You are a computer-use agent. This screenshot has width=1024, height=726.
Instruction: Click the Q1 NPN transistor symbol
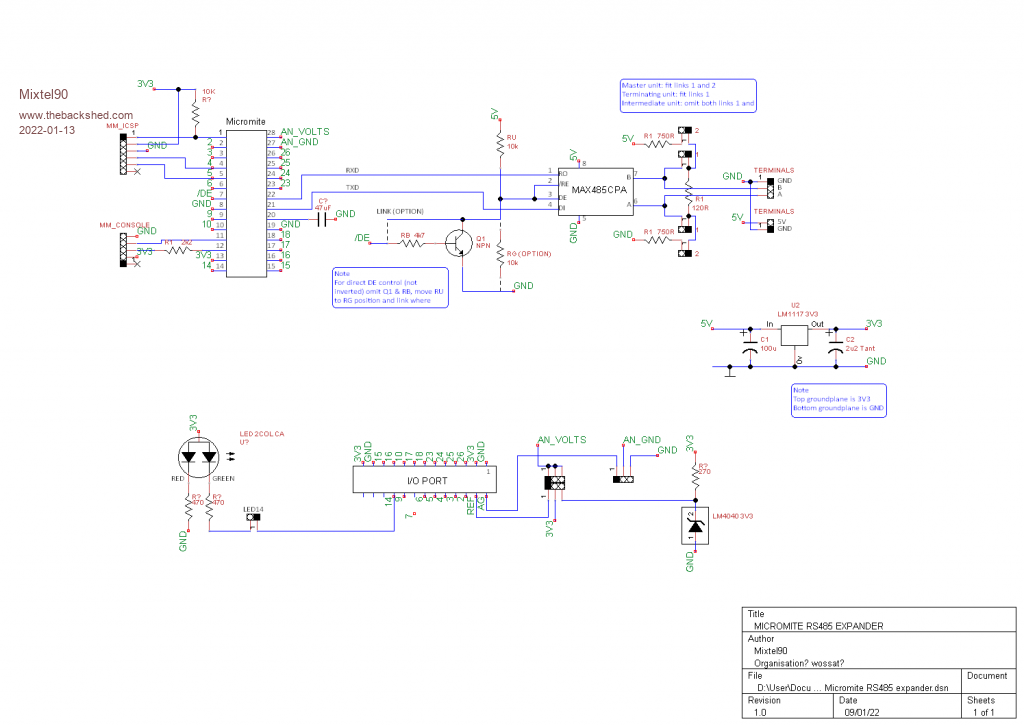(x=461, y=243)
